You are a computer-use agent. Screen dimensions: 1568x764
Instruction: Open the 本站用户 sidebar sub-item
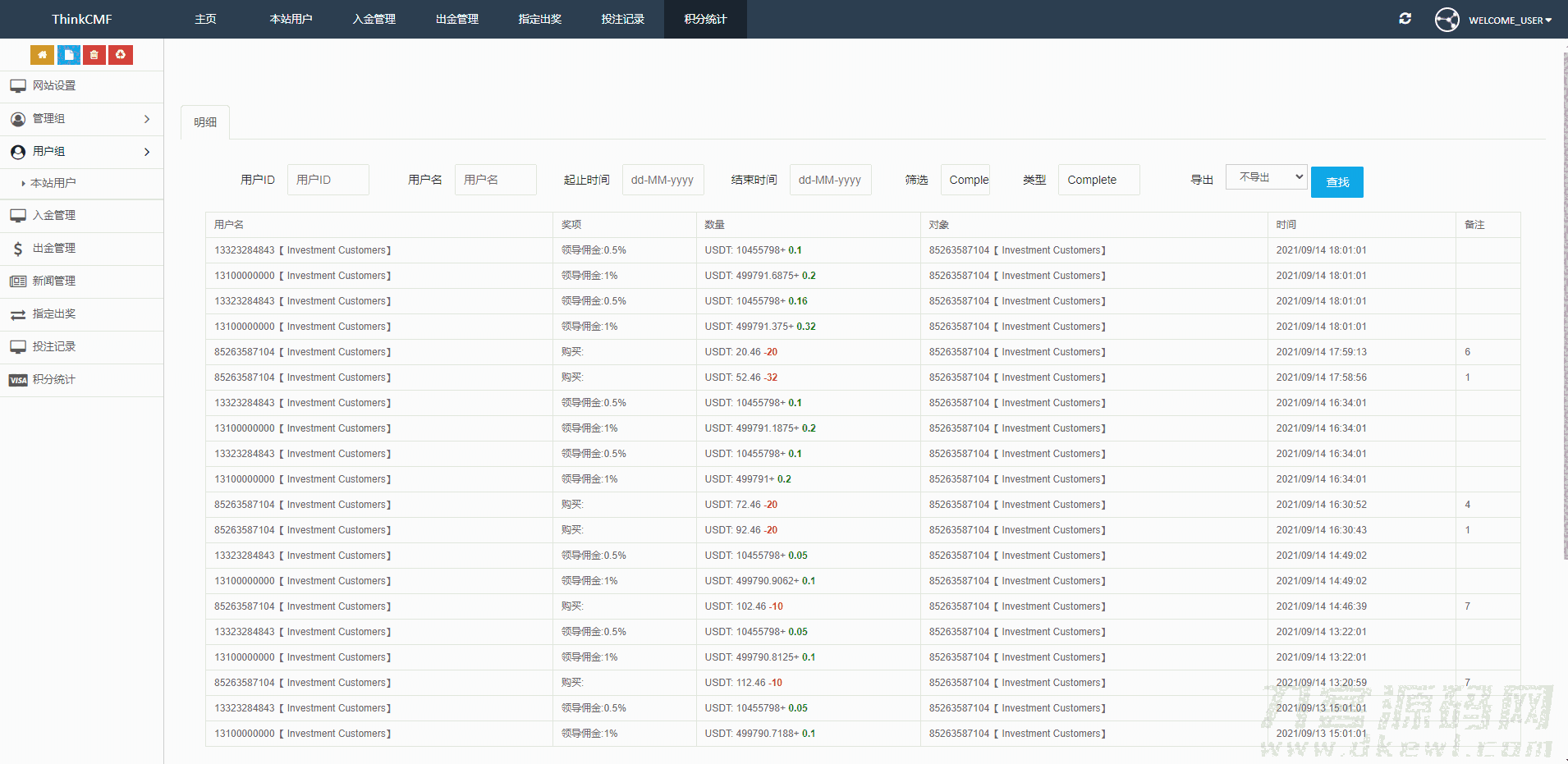coord(53,183)
